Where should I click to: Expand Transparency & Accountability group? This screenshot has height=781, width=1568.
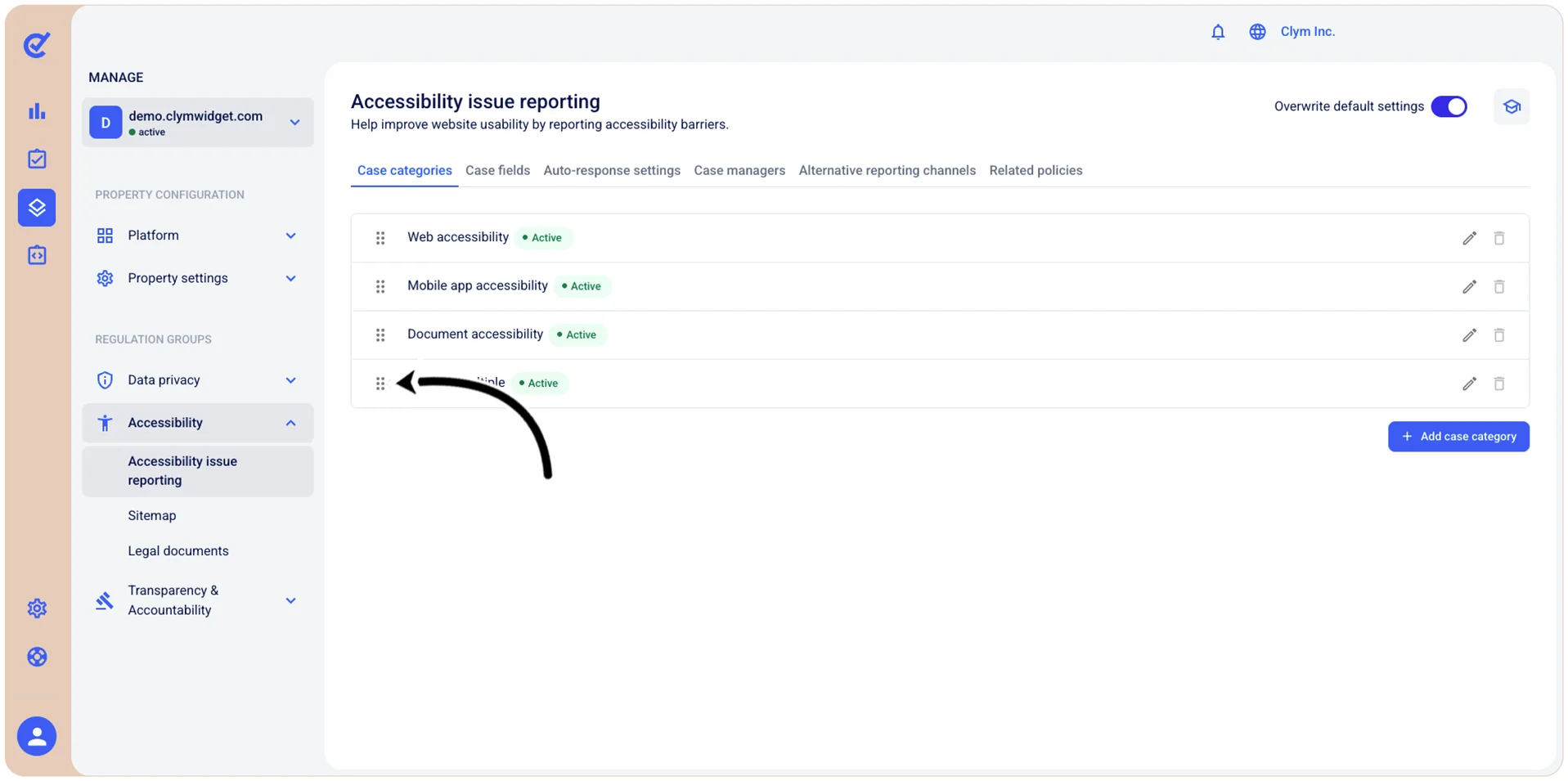pos(198,600)
